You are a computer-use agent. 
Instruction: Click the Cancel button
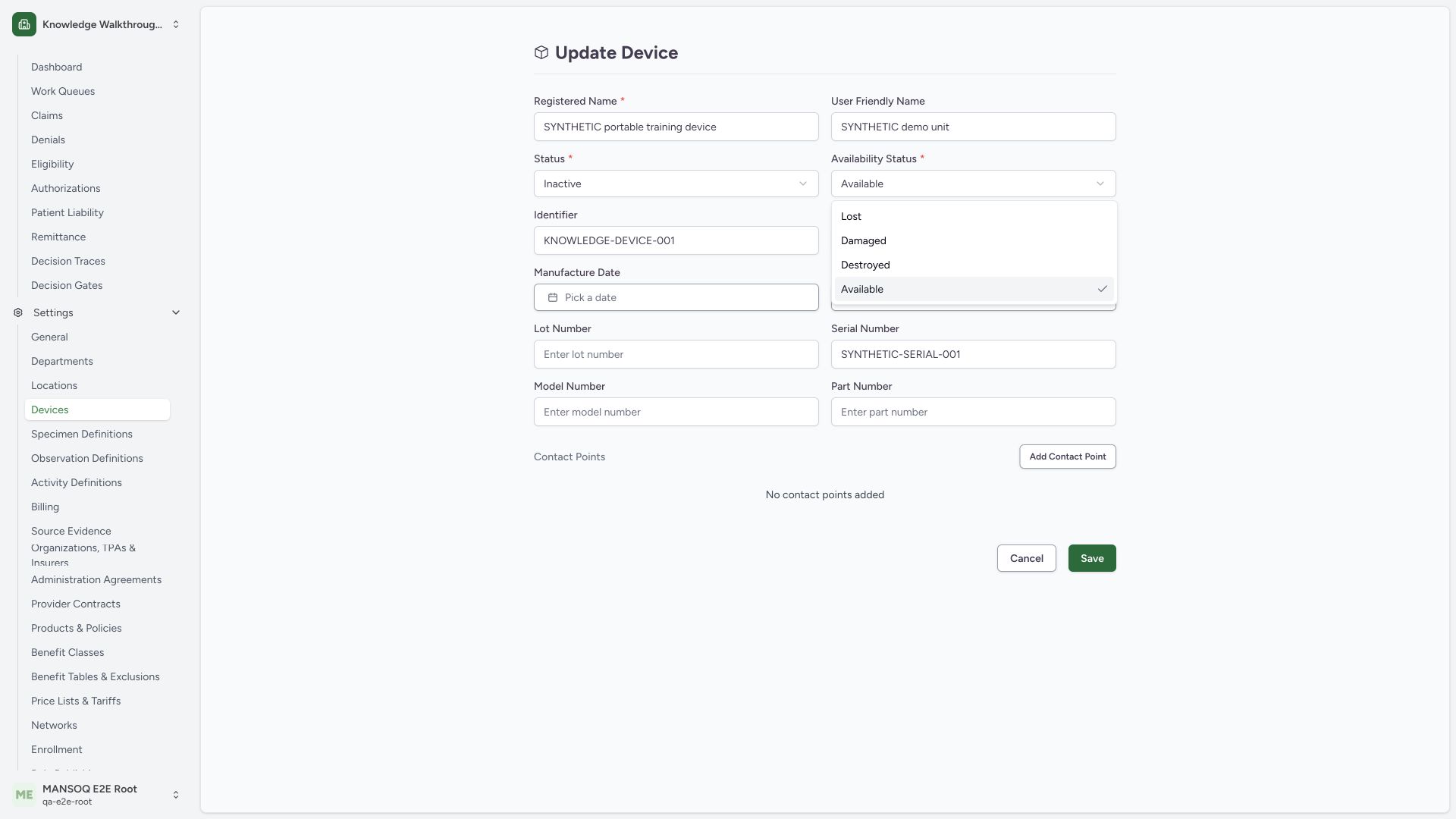click(x=1027, y=558)
